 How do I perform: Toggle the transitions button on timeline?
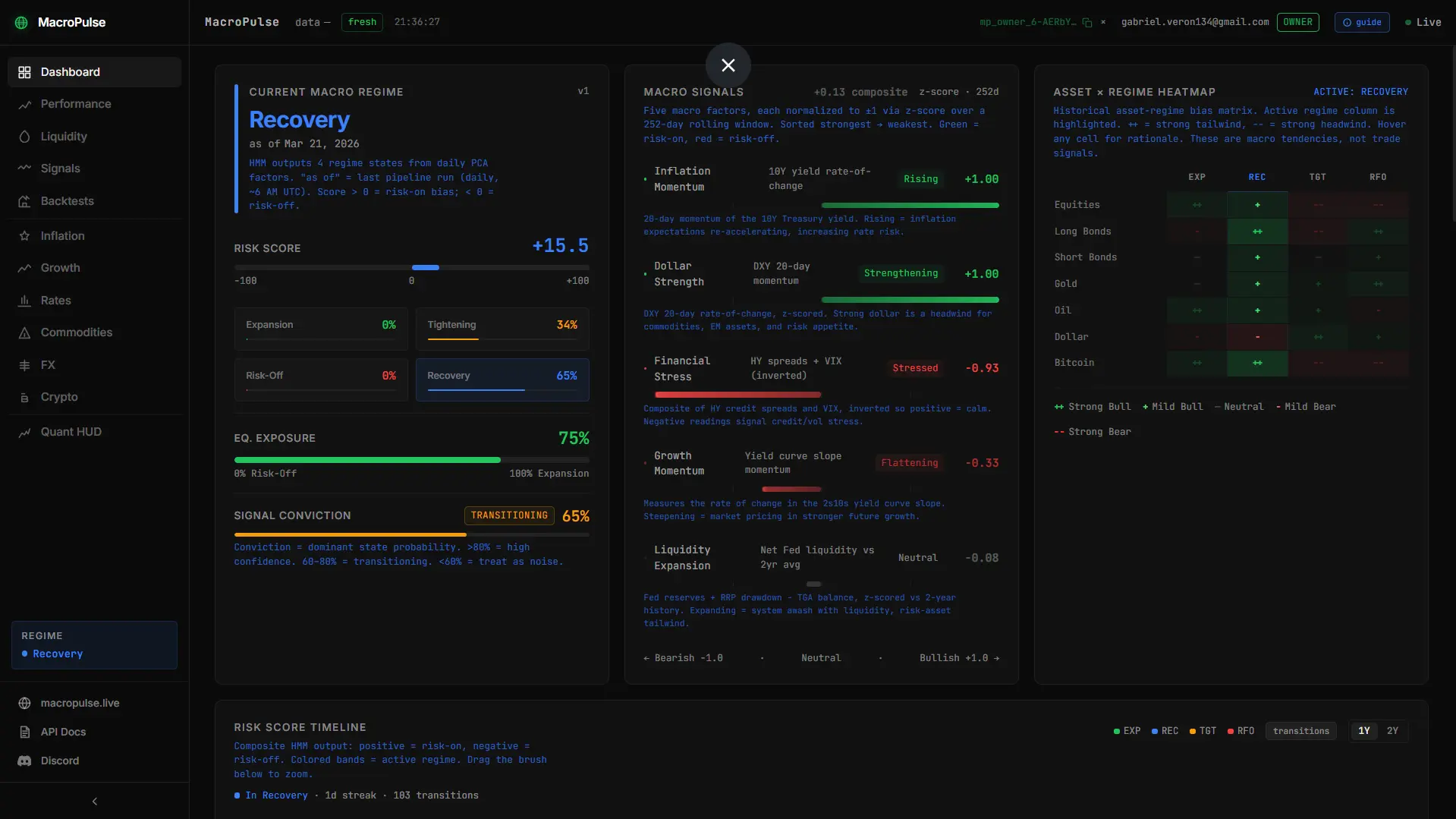1300,731
